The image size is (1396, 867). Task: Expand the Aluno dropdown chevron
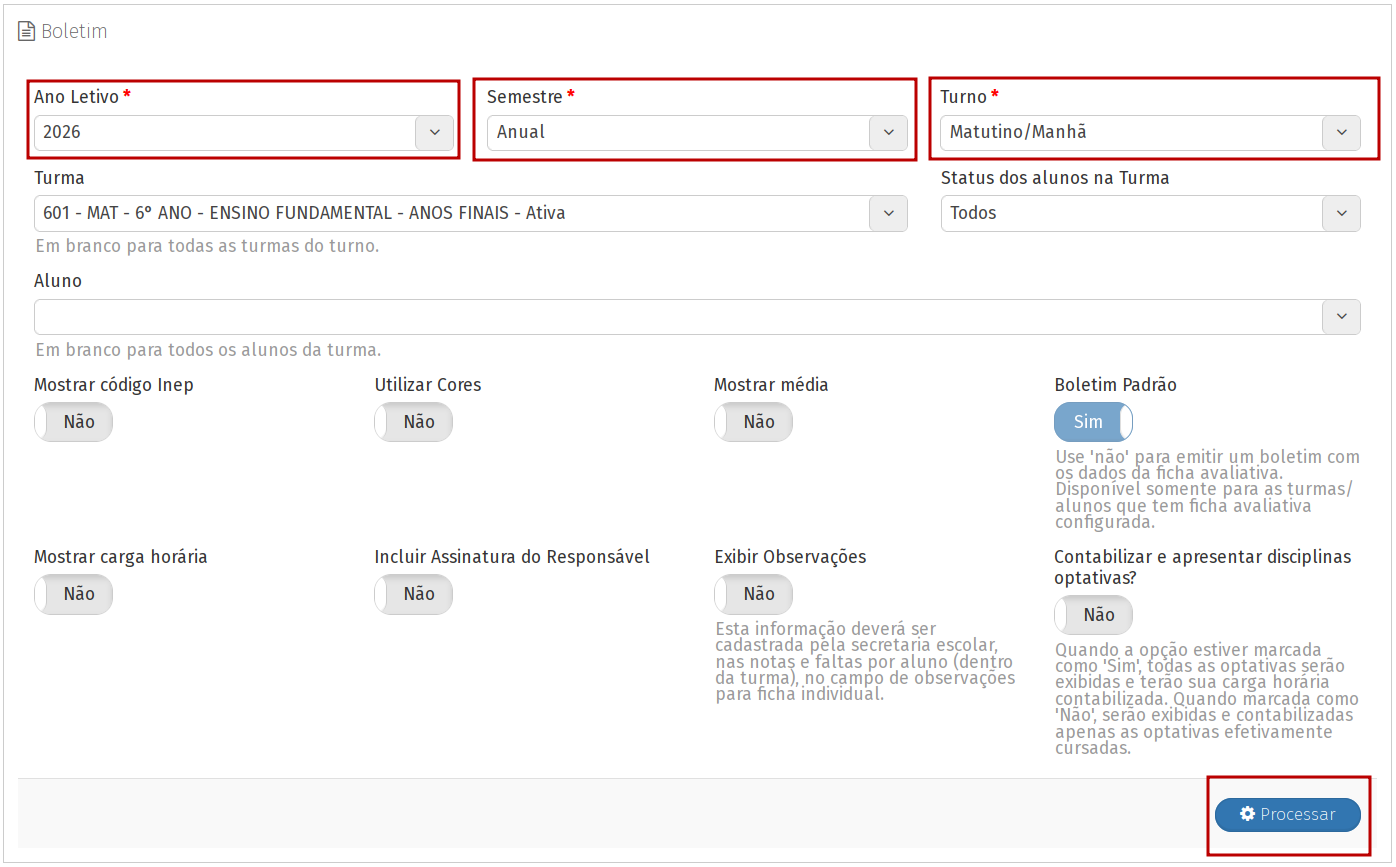(x=1341, y=317)
